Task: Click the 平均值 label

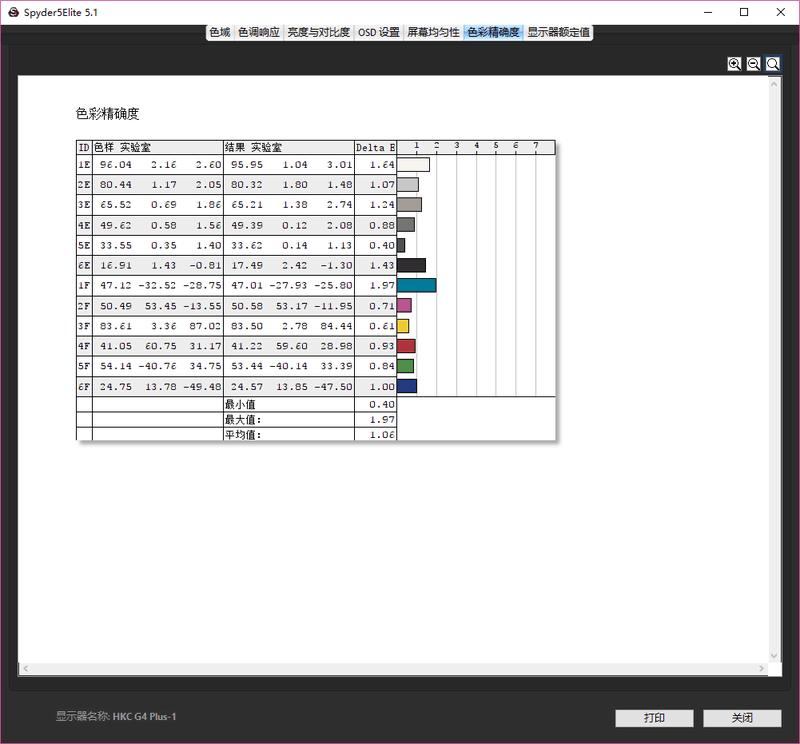Action: coord(243,435)
